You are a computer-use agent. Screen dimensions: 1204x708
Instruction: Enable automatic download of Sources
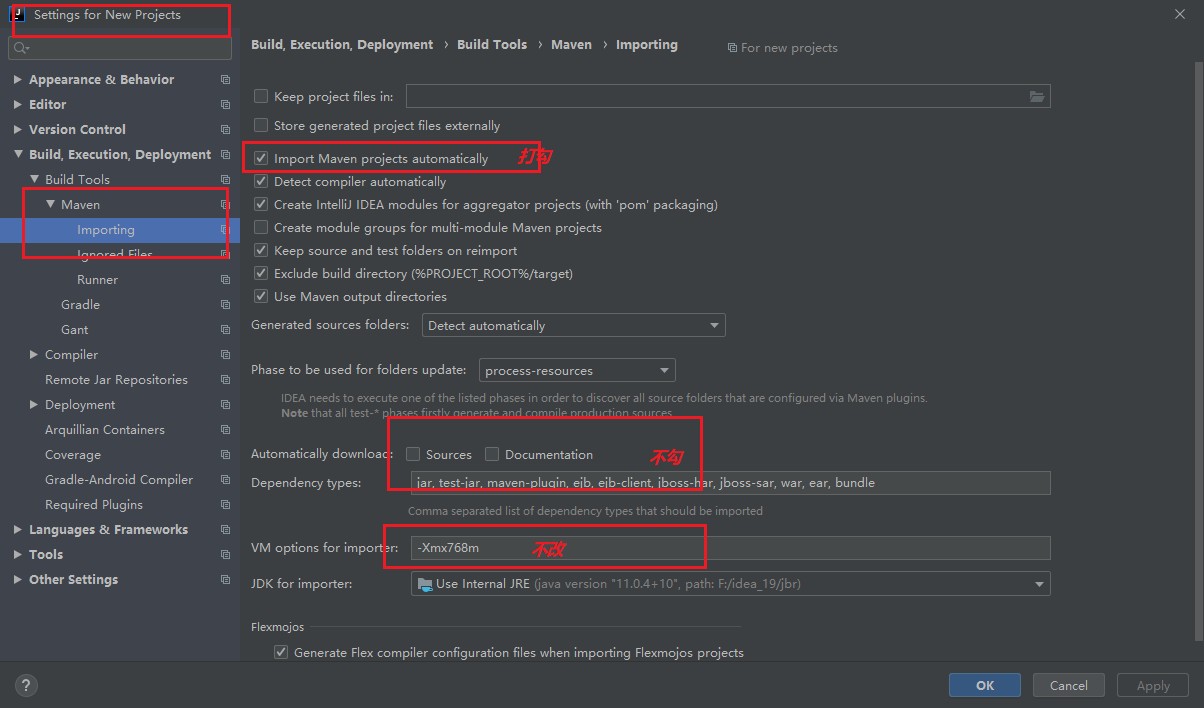(413, 454)
